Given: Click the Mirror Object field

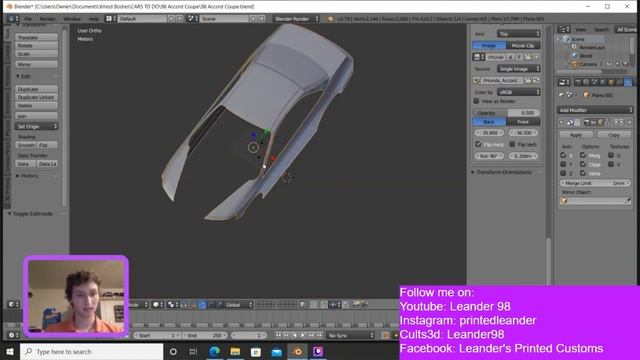Looking at the screenshot, I should pyautogui.click(x=595, y=201).
